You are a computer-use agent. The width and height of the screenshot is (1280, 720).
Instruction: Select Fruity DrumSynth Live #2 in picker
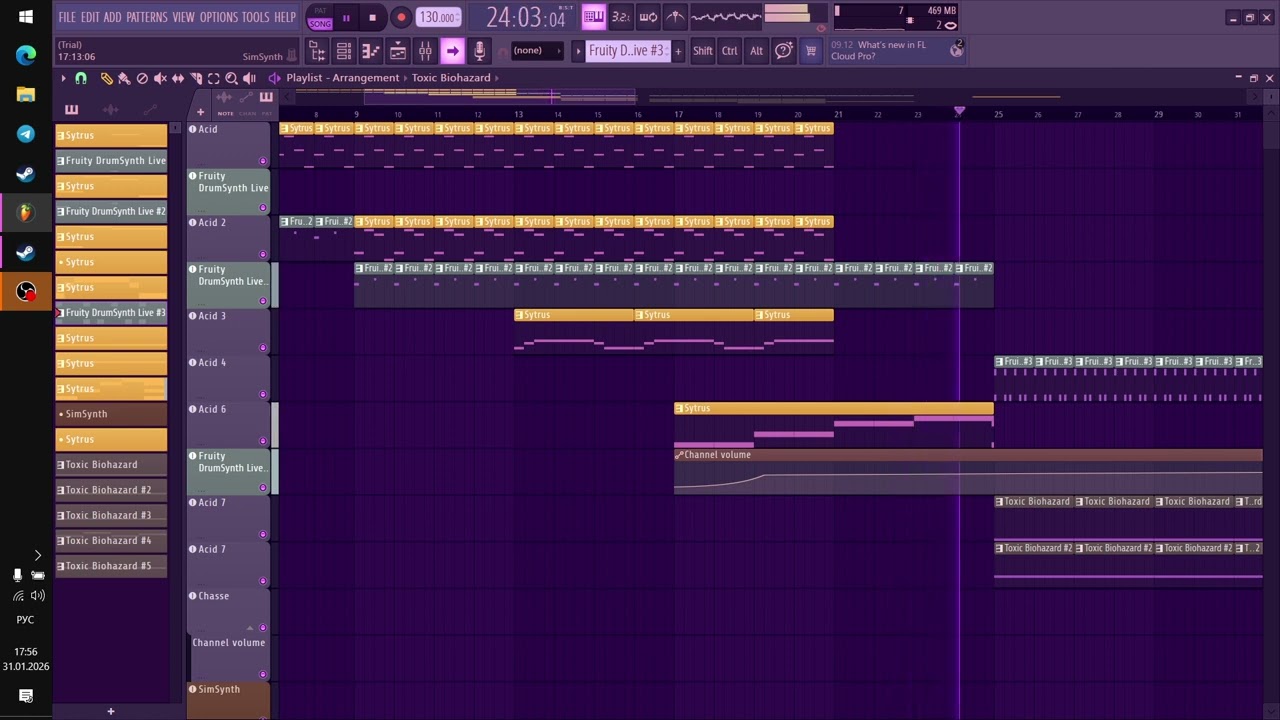coord(111,211)
